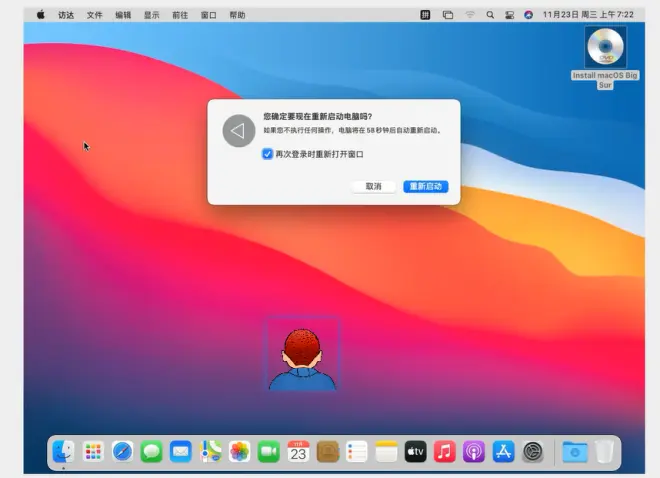Click the 取消 button

coord(373,186)
